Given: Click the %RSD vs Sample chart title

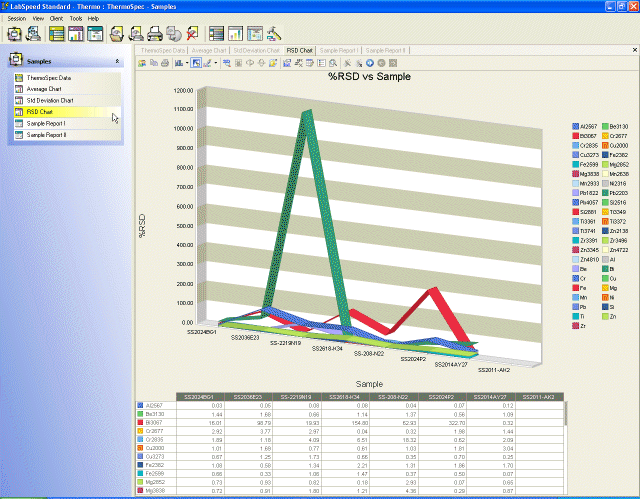Looking at the screenshot, I should click(x=369, y=77).
